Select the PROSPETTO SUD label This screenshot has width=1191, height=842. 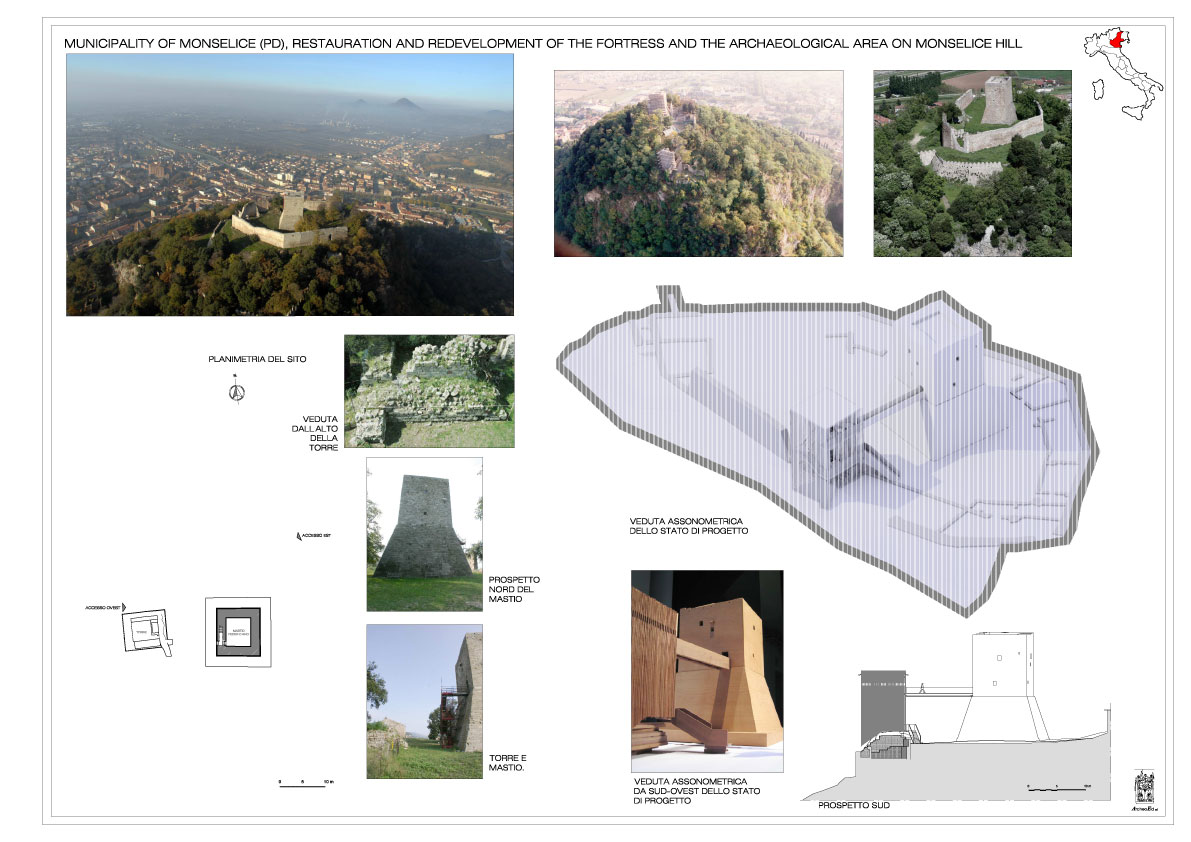tap(854, 806)
